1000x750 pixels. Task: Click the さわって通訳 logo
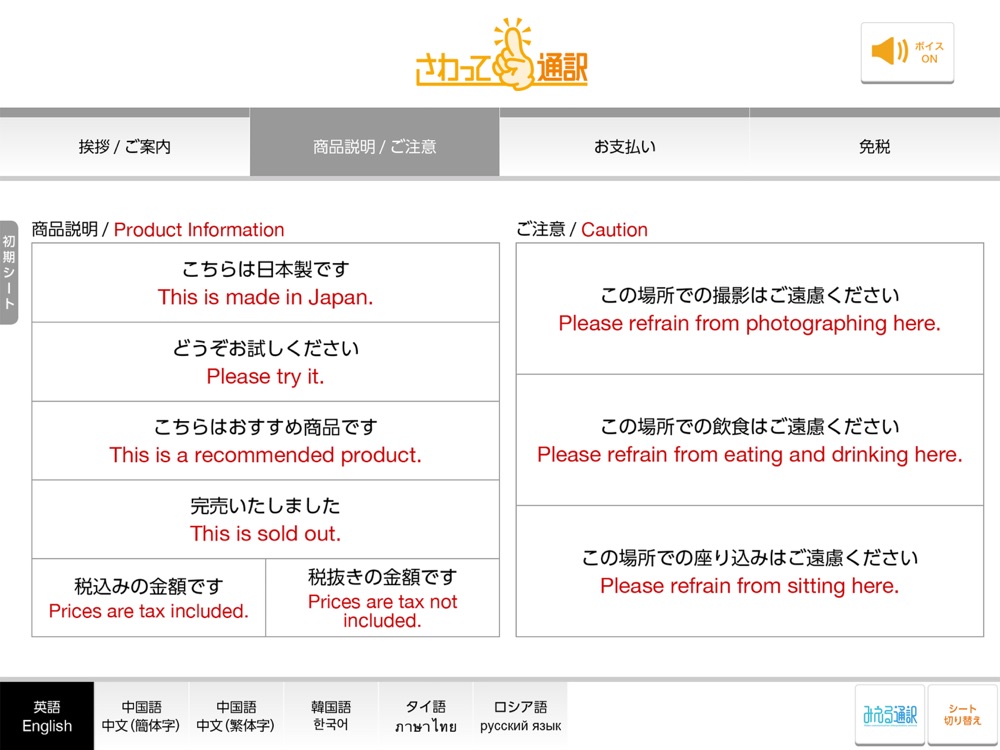point(501,55)
